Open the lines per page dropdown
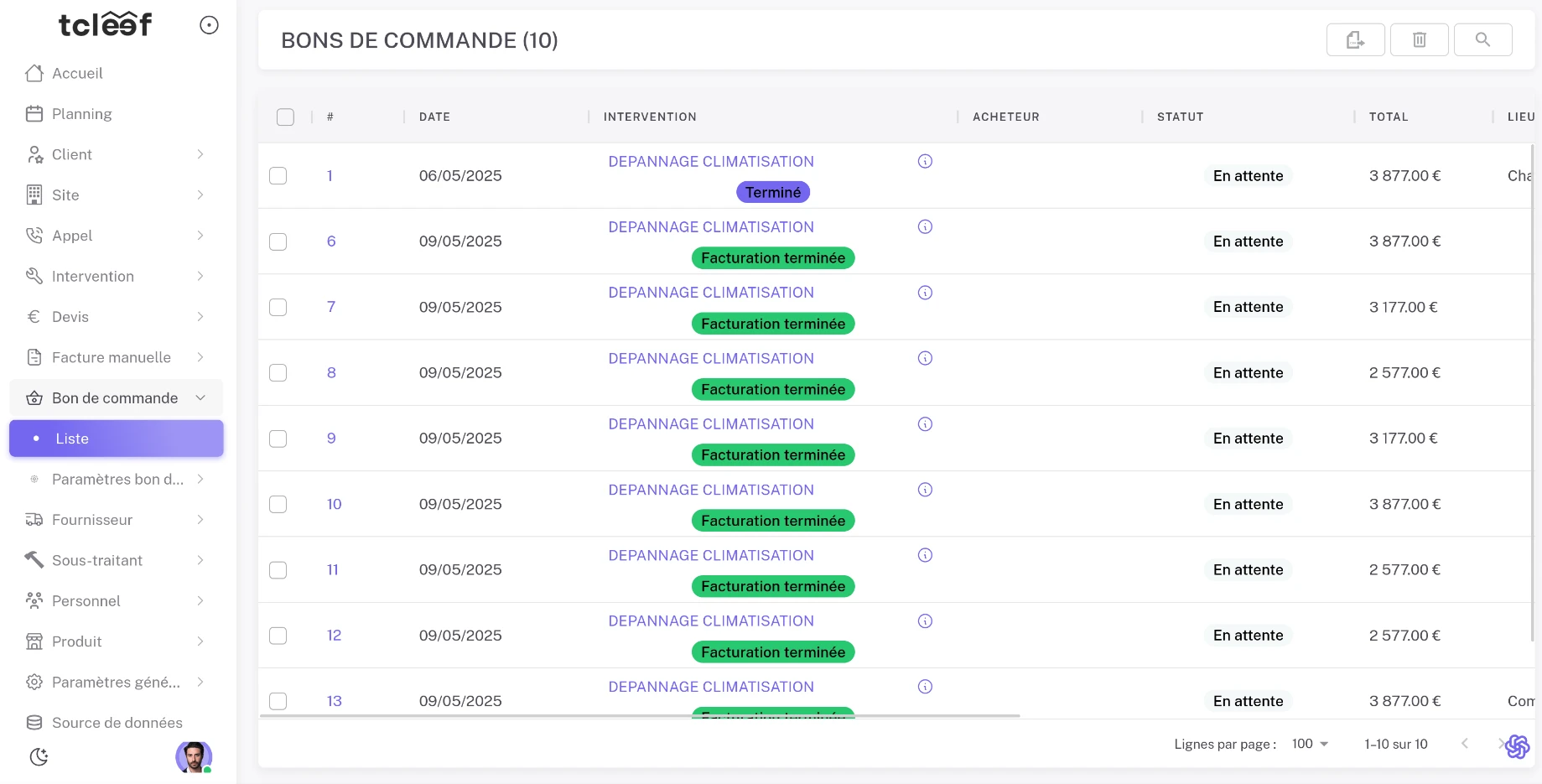Image resolution: width=1542 pixels, height=784 pixels. click(x=1310, y=744)
